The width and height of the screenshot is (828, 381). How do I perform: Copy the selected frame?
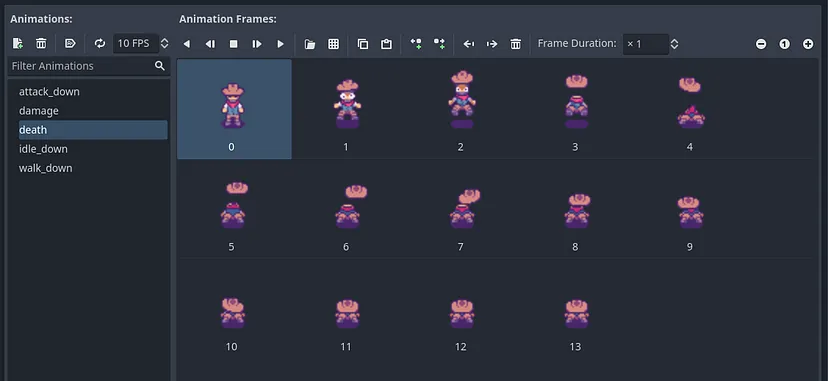tap(363, 44)
